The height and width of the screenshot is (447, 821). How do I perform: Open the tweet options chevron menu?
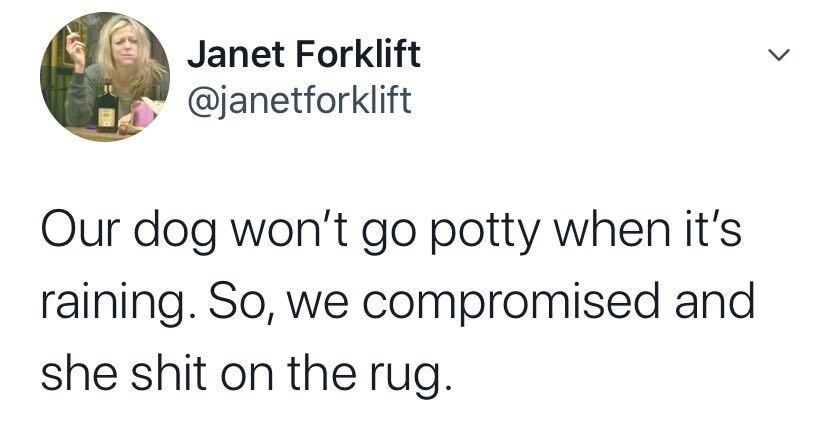(779, 54)
